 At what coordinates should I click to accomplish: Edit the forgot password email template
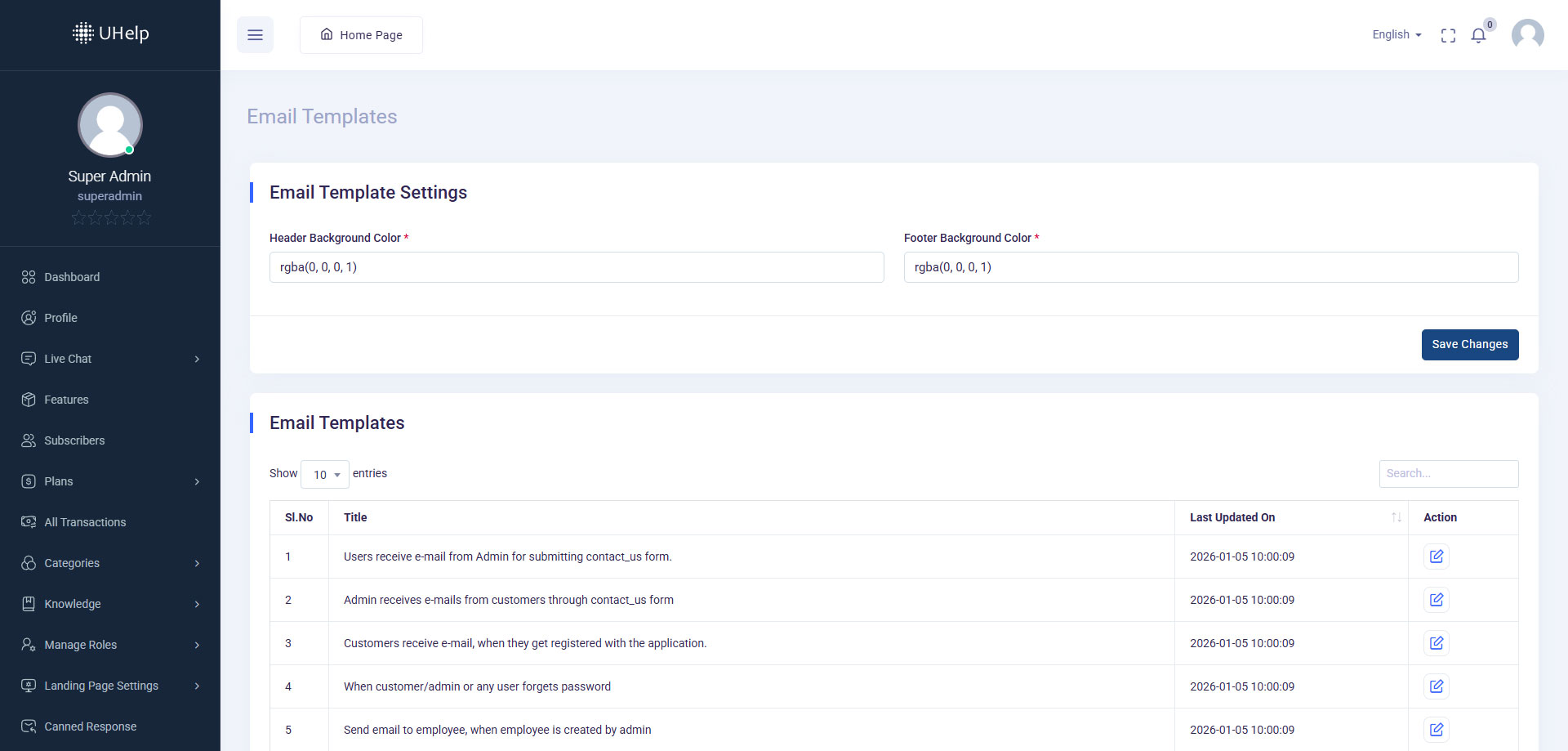(1436, 686)
